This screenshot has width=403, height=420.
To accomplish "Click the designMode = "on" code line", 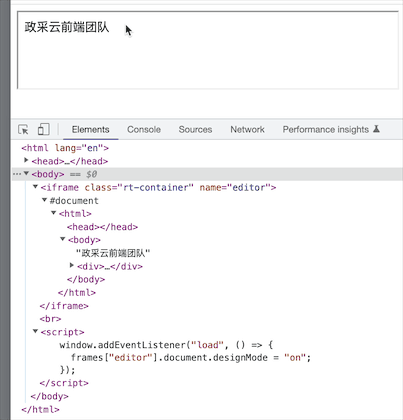I will coord(191,358).
